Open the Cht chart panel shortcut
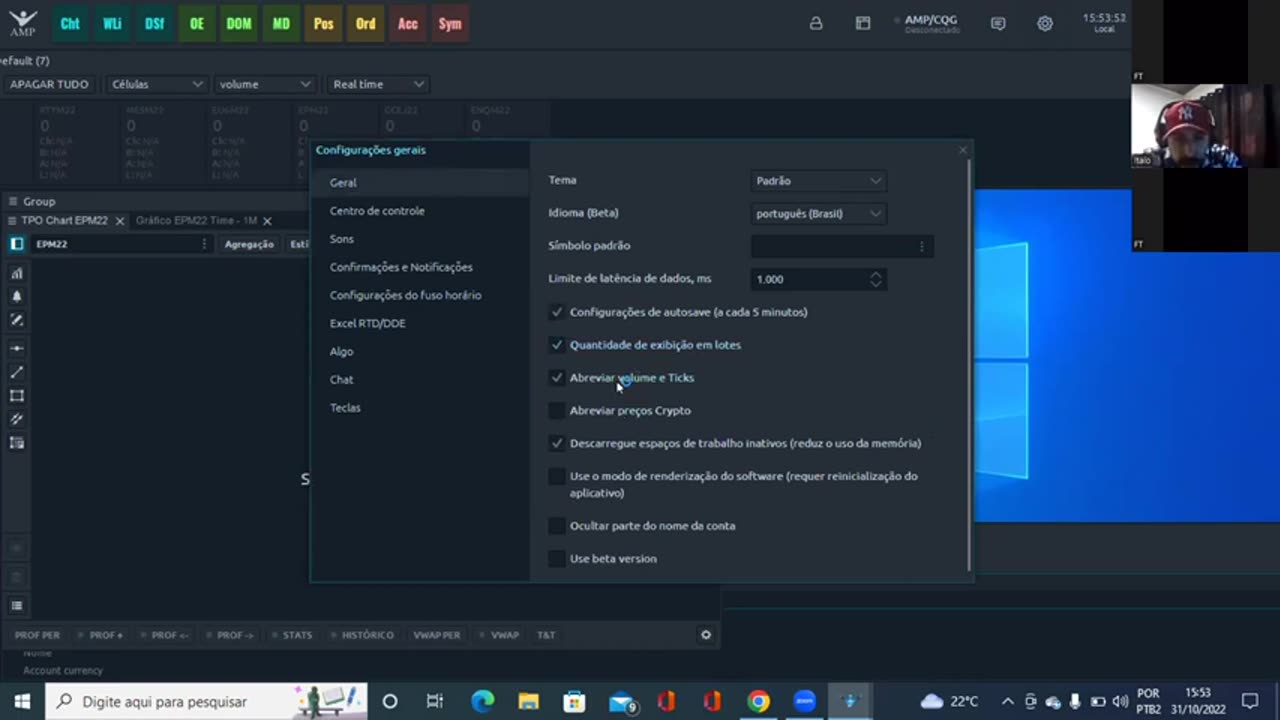Viewport: 1280px width, 720px height. pyautogui.click(x=70, y=24)
